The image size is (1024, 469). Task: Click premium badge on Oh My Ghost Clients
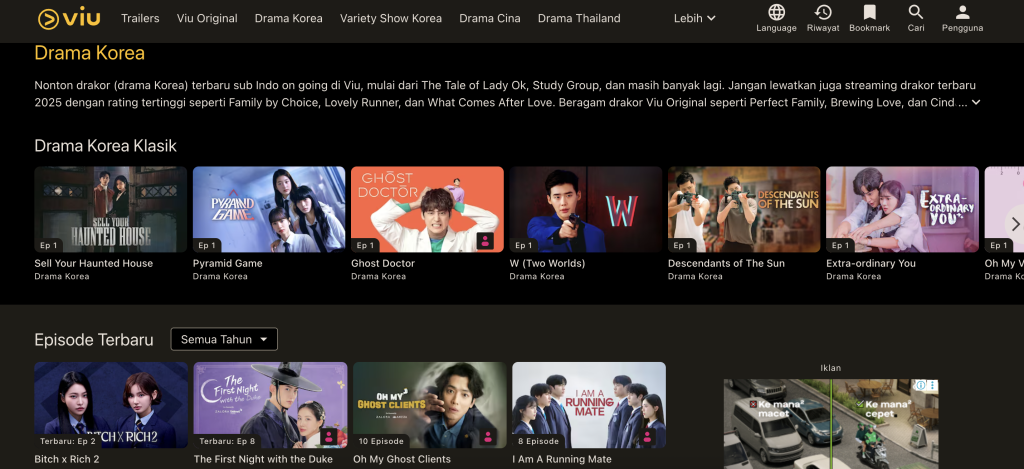488,436
